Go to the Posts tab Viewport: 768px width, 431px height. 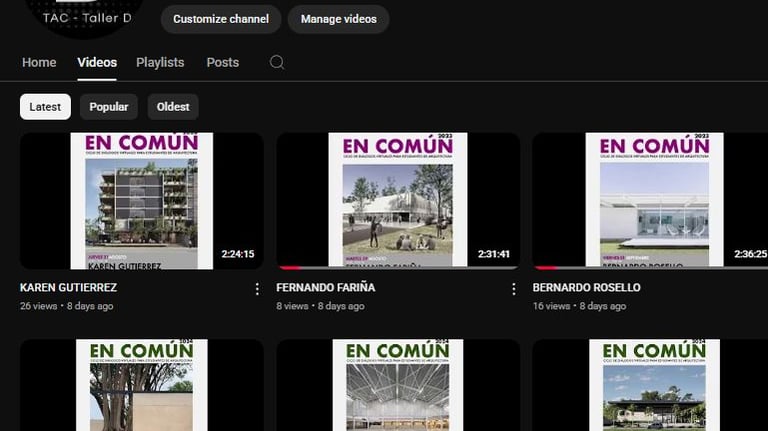click(x=223, y=63)
